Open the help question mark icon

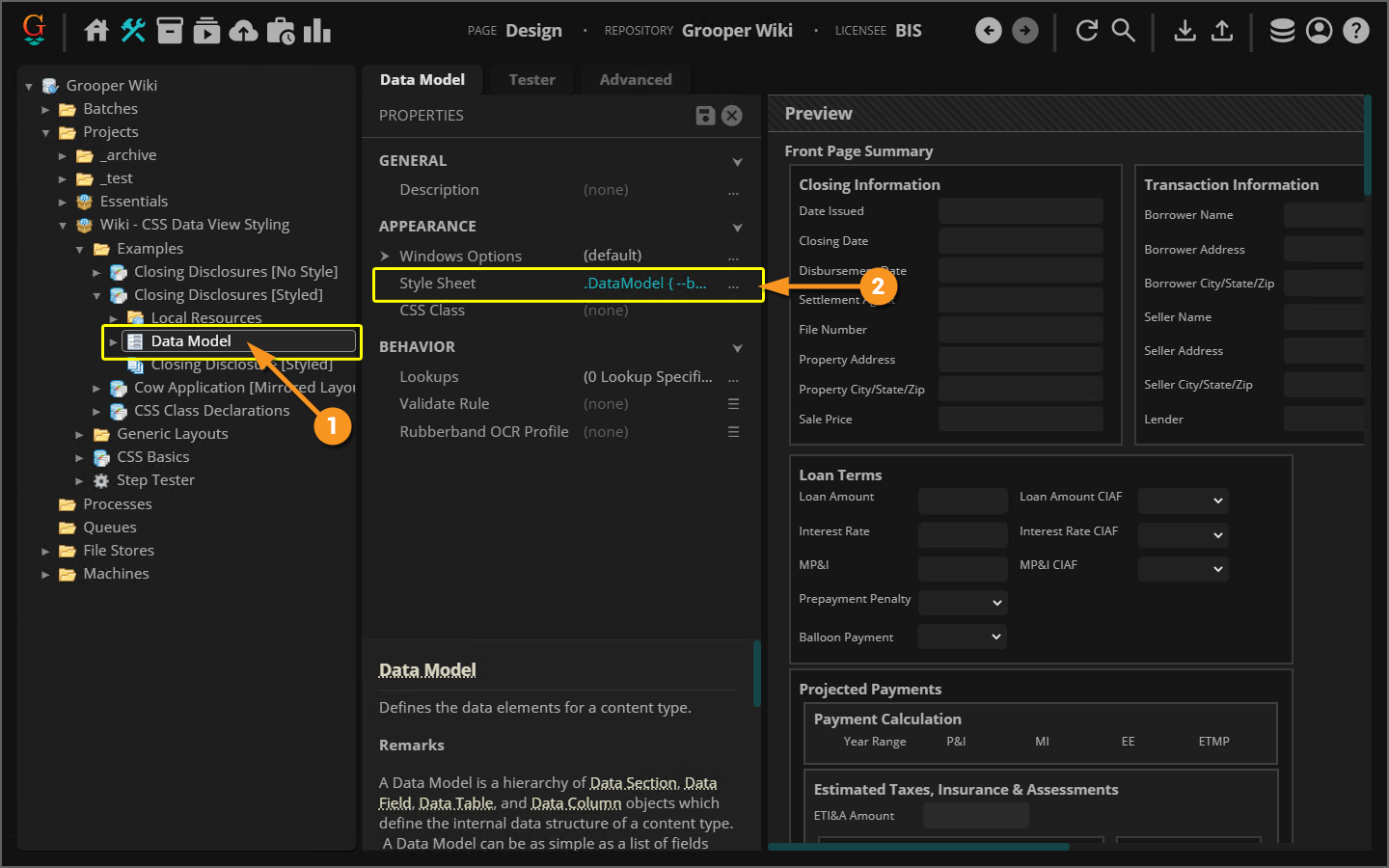pyautogui.click(x=1356, y=31)
